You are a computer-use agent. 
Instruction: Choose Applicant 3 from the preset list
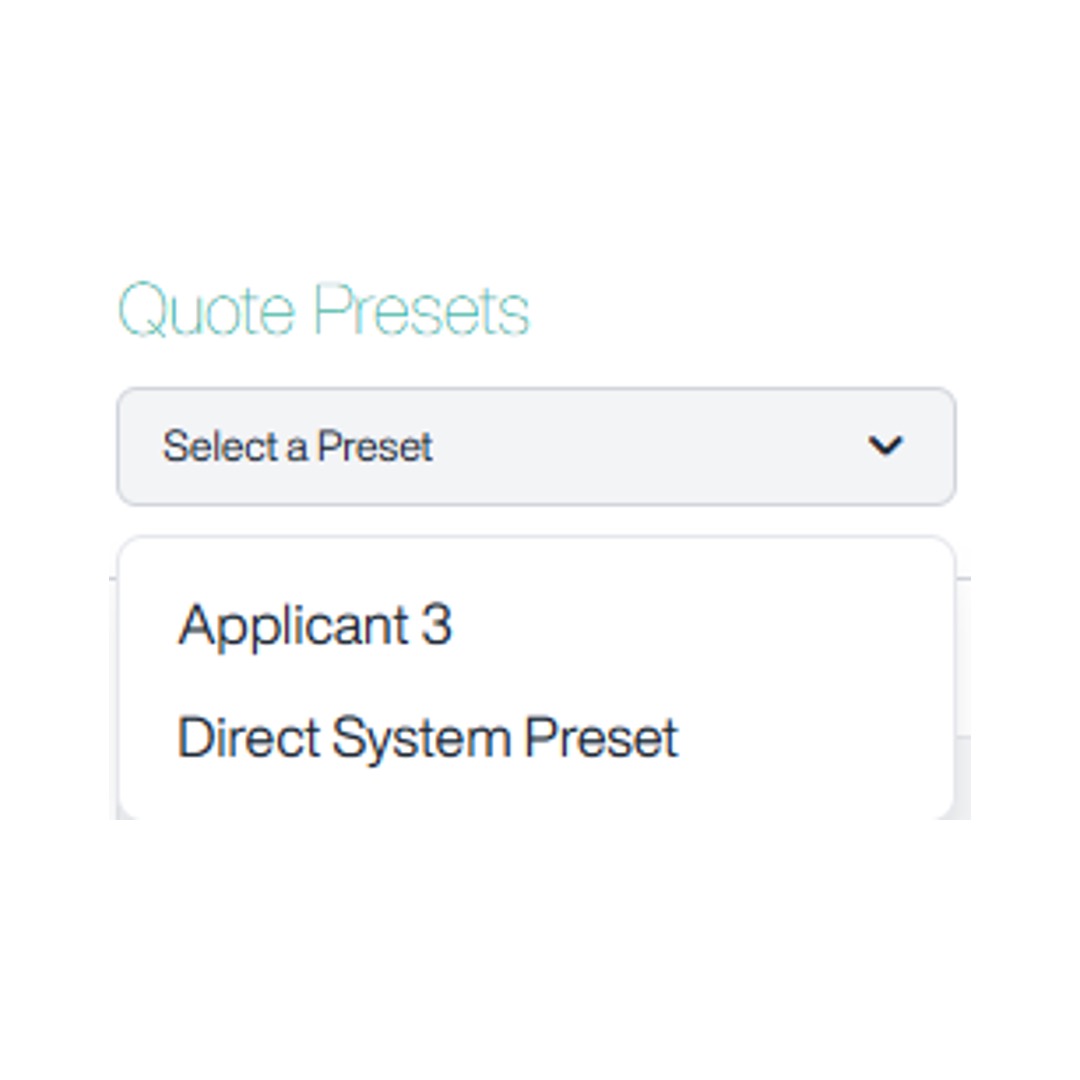tap(315, 625)
